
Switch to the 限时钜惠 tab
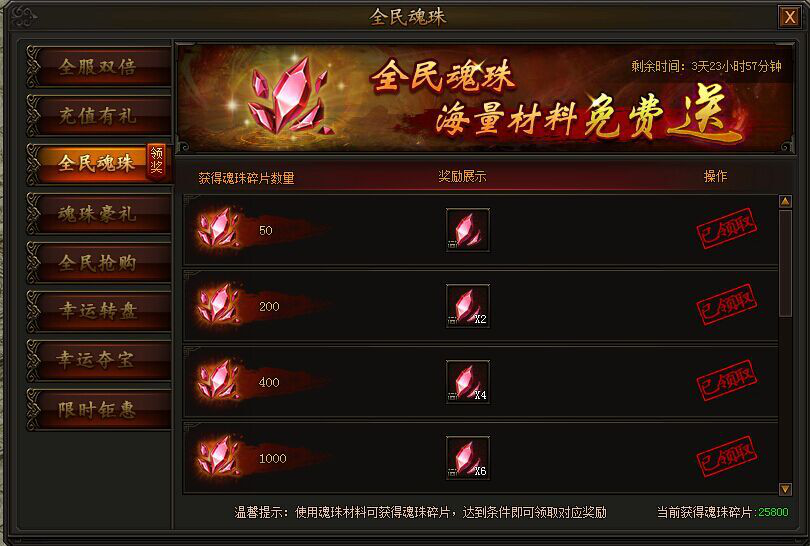coord(99,409)
